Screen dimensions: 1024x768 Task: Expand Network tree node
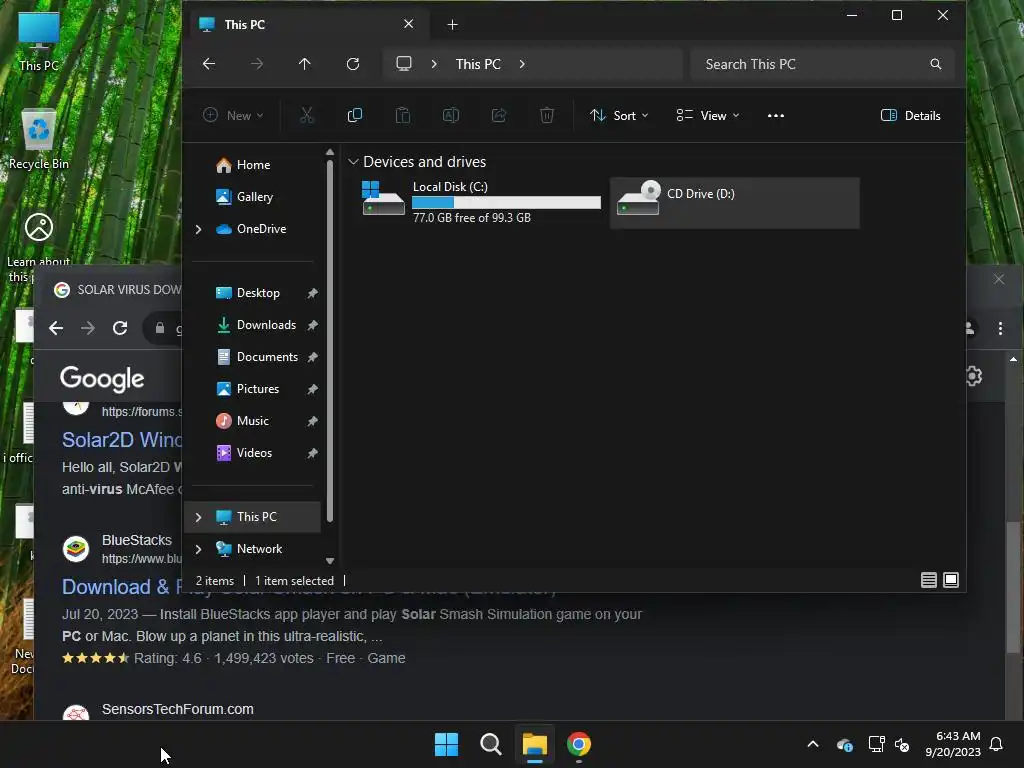pos(199,549)
